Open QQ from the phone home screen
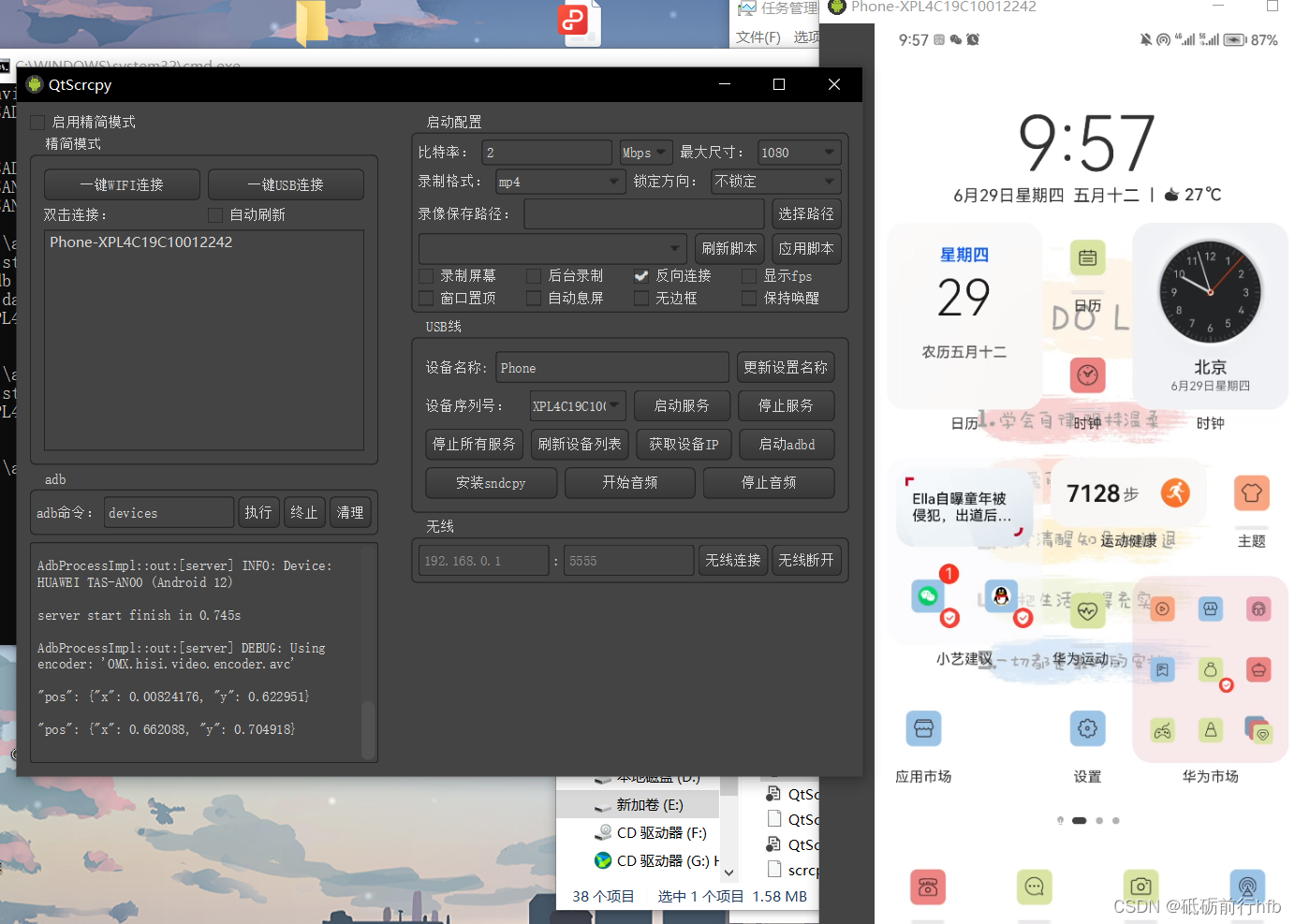The height and width of the screenshot is (924, 1295). point(1003,595)
